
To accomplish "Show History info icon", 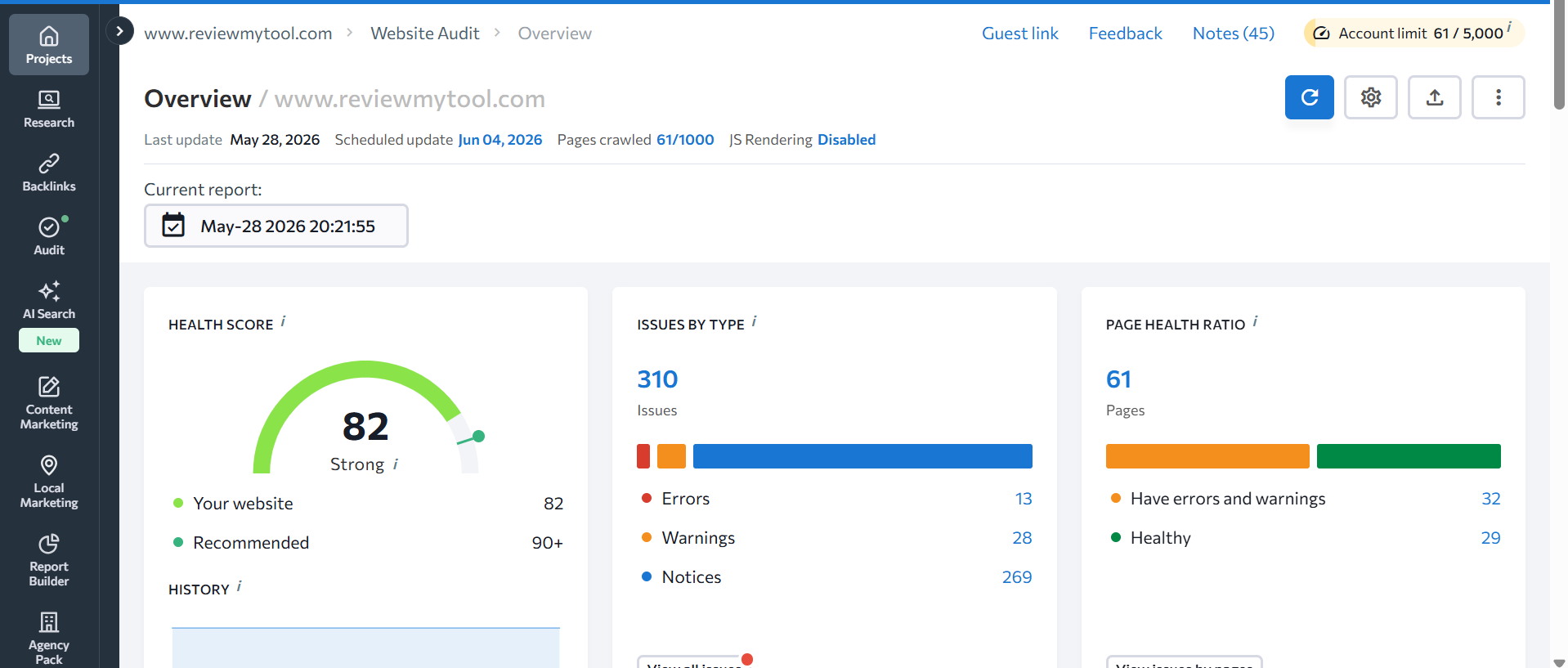I will 240,585.
